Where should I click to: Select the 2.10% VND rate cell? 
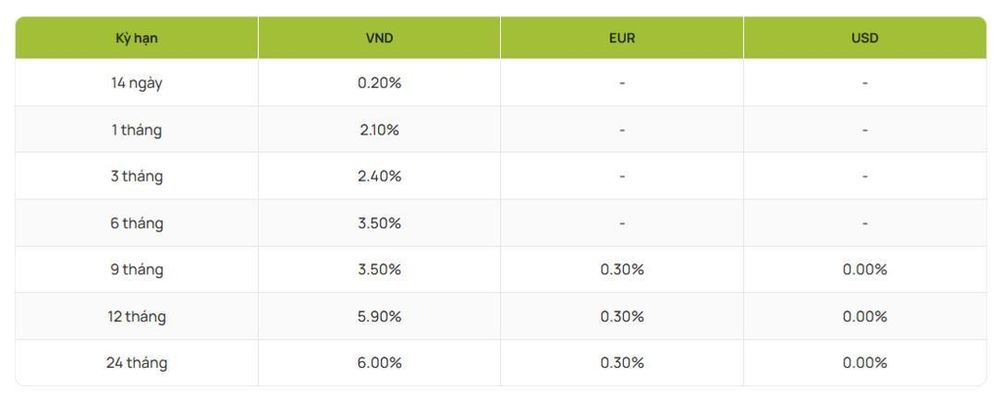click(379, 130)
